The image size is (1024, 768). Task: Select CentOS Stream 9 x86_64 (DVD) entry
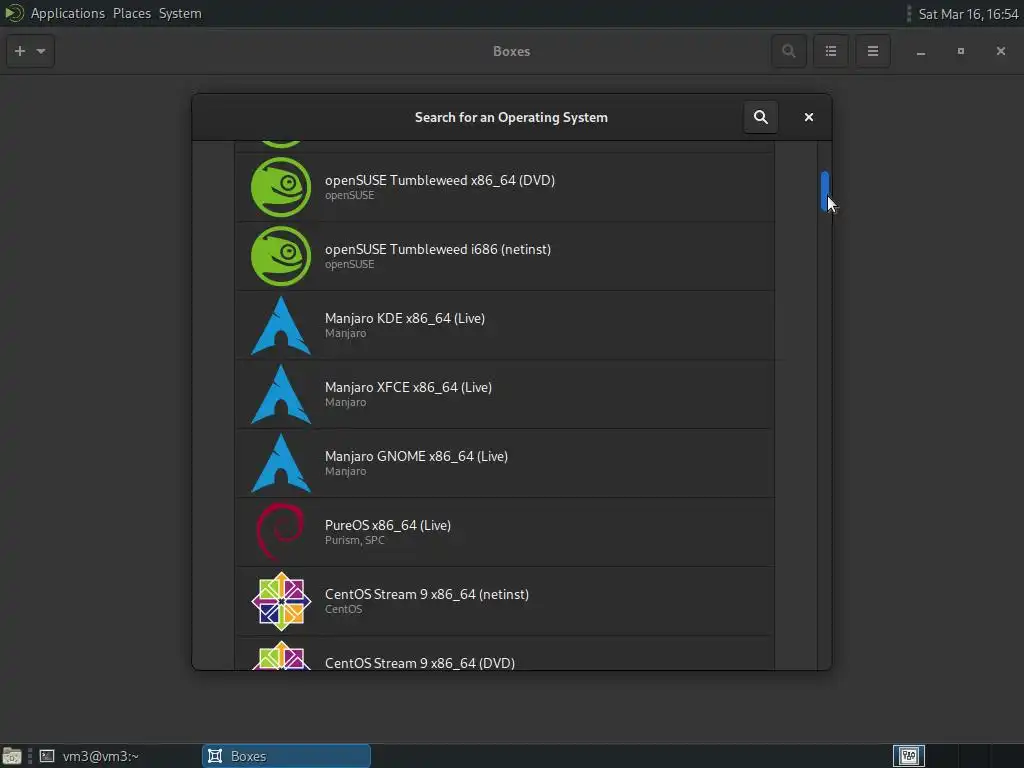click(504, 653)
